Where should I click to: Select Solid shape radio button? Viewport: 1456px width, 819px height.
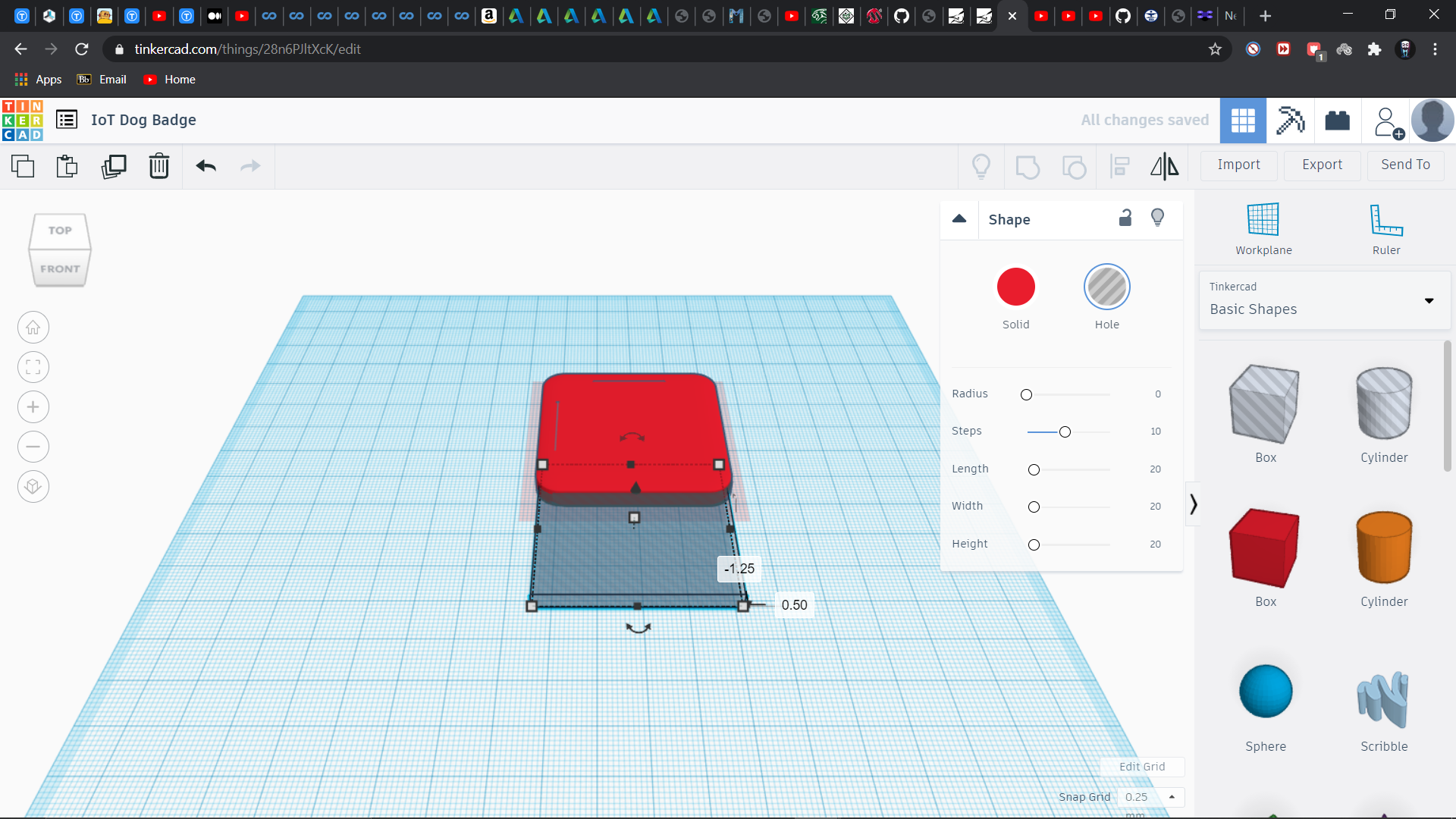[x=1016, y=287]
